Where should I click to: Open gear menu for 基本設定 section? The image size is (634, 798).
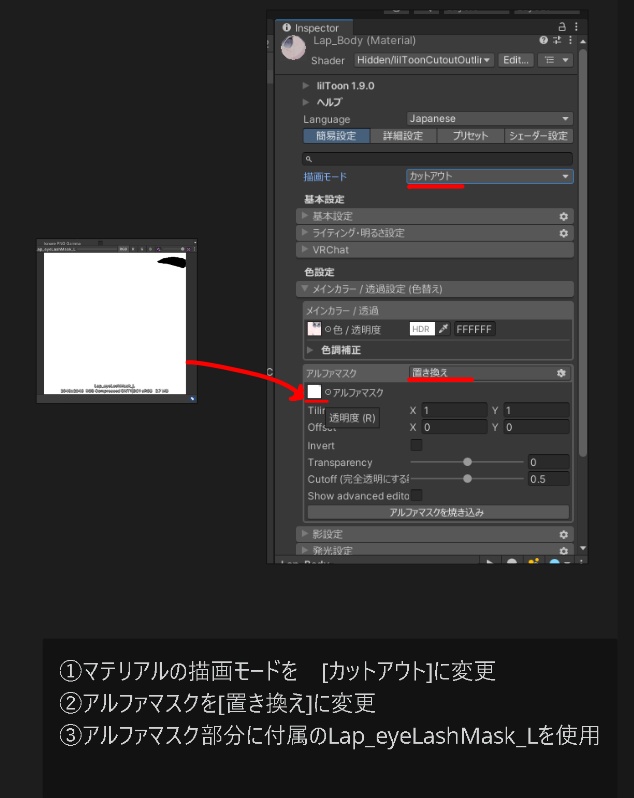pos(563,216)
